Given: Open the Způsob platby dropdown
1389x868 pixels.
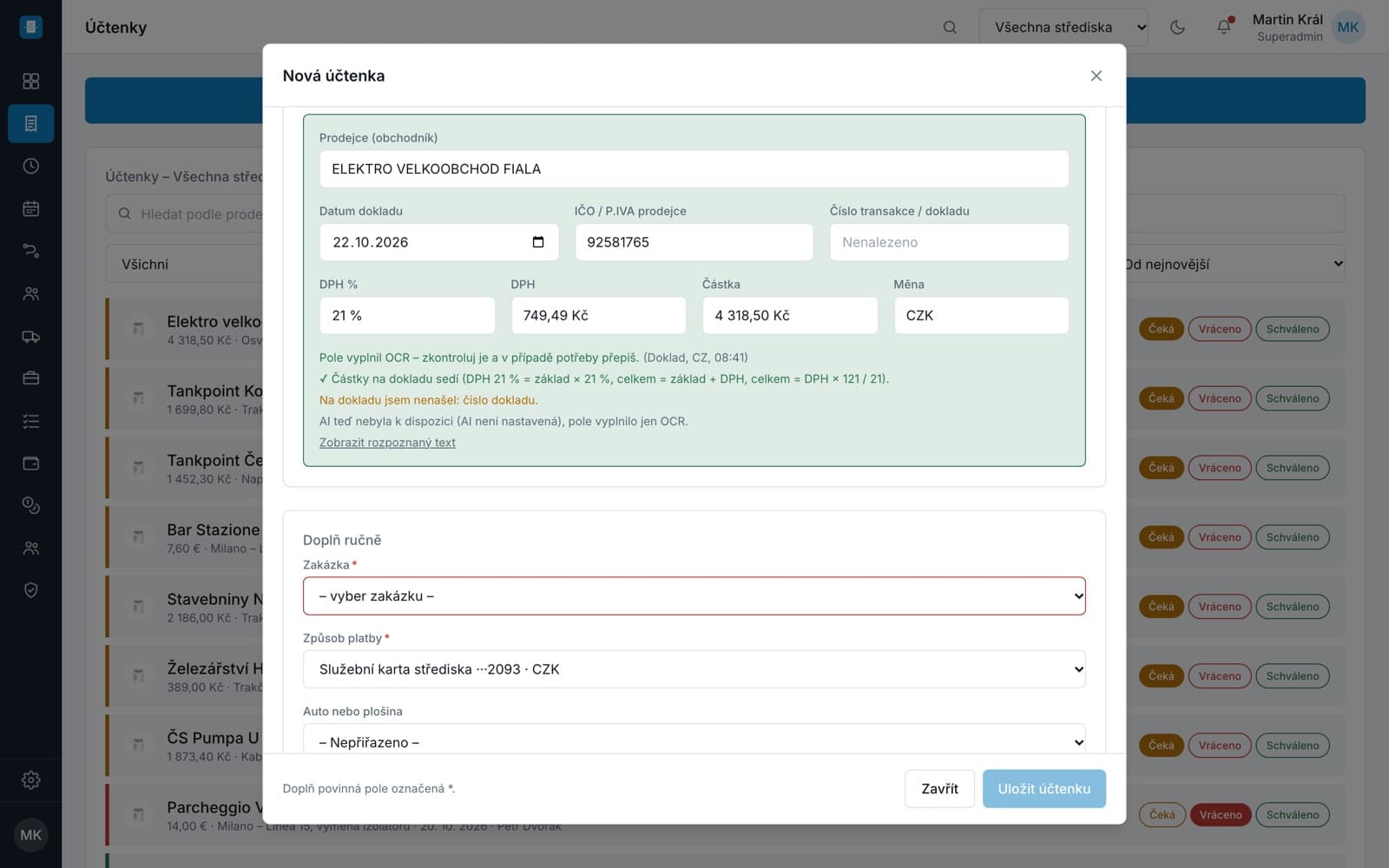Looking at the screenshot, I should 694,669.
